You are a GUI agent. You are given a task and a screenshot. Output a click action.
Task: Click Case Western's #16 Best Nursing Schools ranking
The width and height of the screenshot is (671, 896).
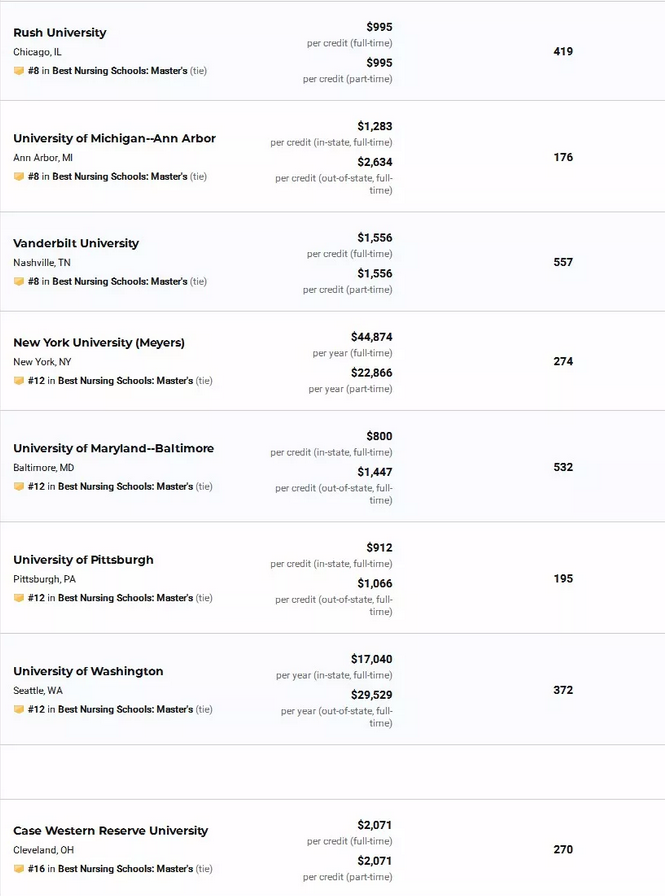click(x=120, y=869)
